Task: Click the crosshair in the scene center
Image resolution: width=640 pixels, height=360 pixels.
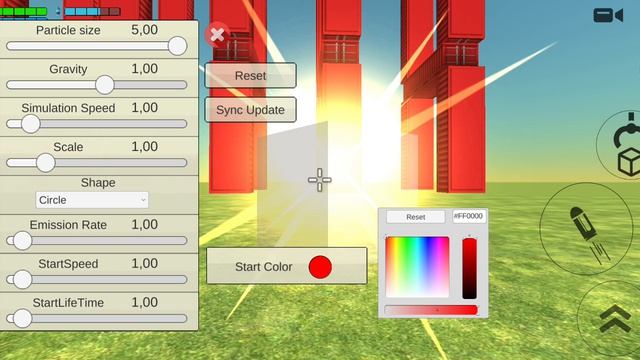Action: [320, 180]
